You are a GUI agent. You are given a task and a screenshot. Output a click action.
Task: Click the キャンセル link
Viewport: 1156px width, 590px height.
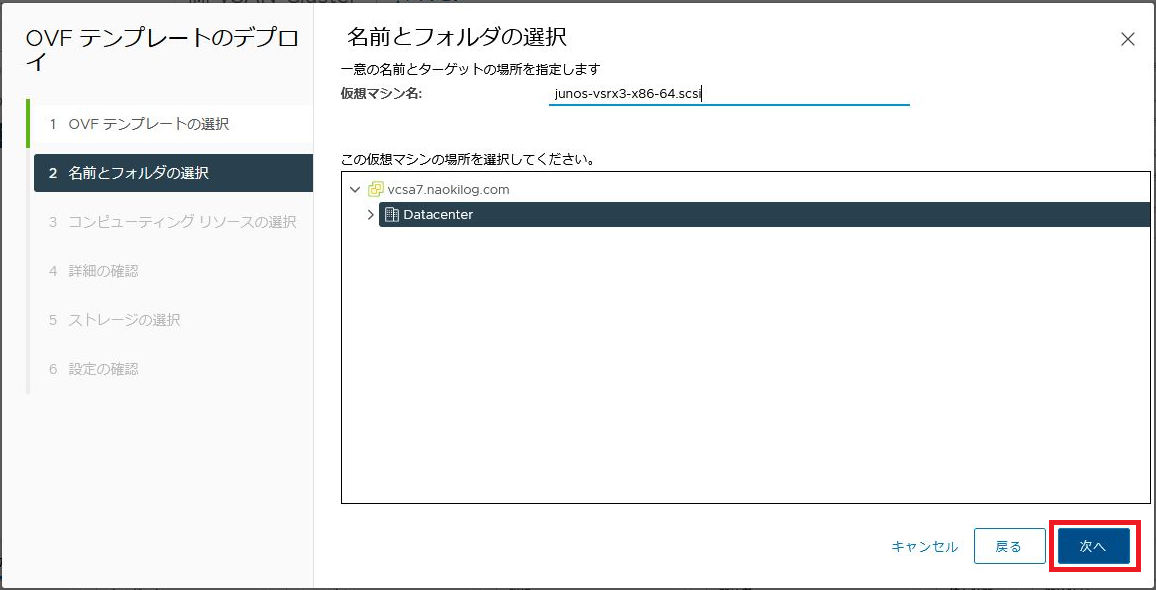(924, 546)
